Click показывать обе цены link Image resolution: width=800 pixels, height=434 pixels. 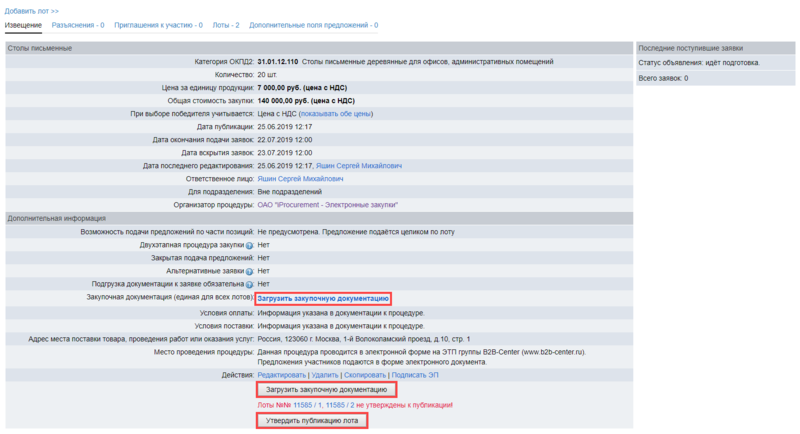point(335,114)
